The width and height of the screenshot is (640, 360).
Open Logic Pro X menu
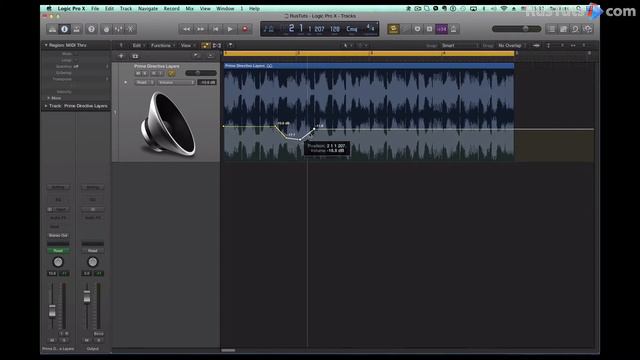pos(71,8)
